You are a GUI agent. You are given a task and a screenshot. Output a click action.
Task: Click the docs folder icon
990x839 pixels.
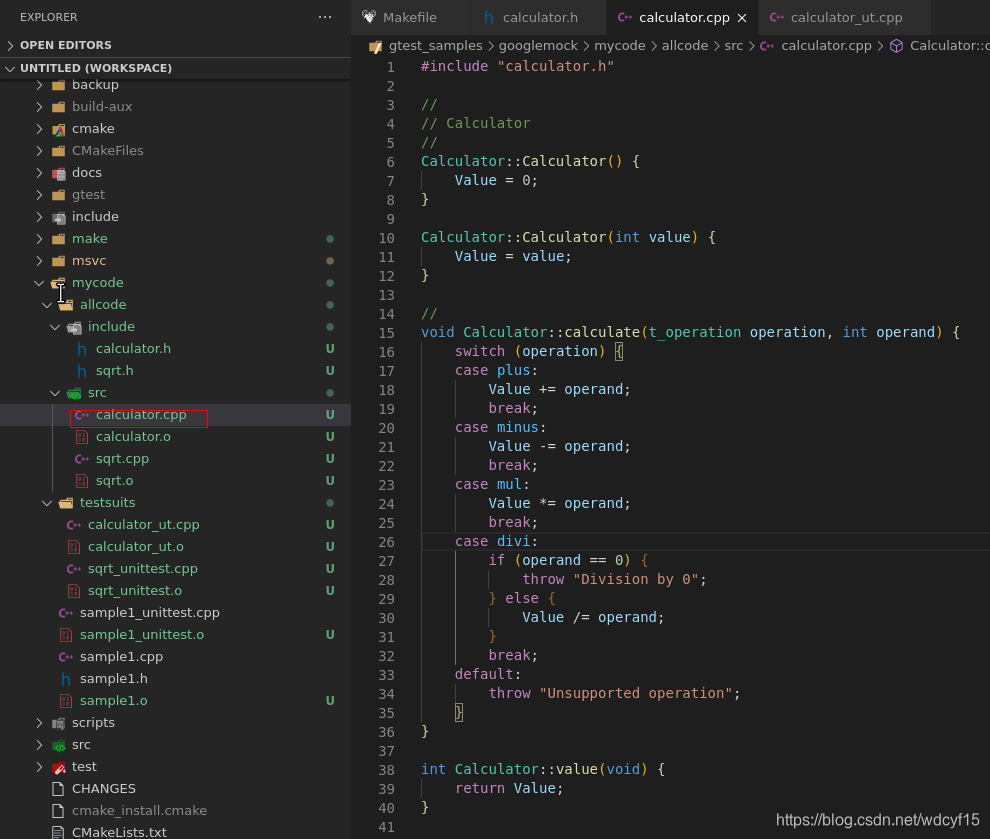59,173
